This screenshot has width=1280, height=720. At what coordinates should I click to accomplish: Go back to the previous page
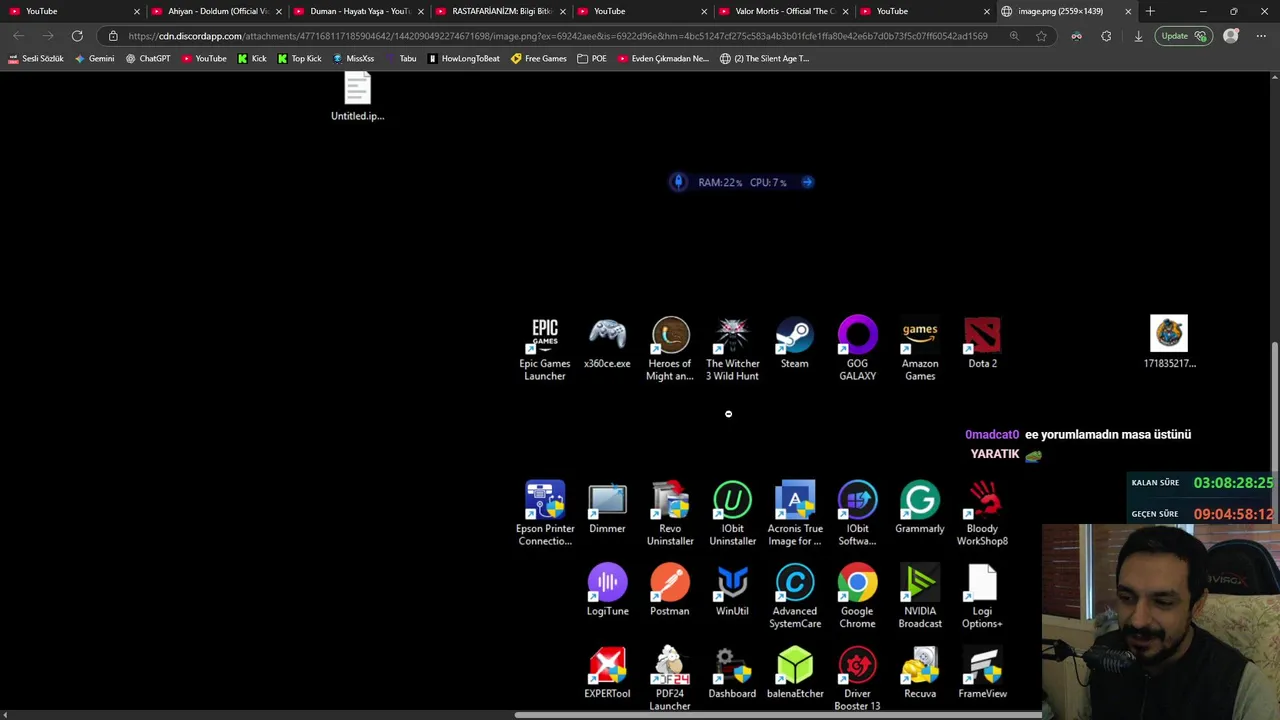point(18,36)
